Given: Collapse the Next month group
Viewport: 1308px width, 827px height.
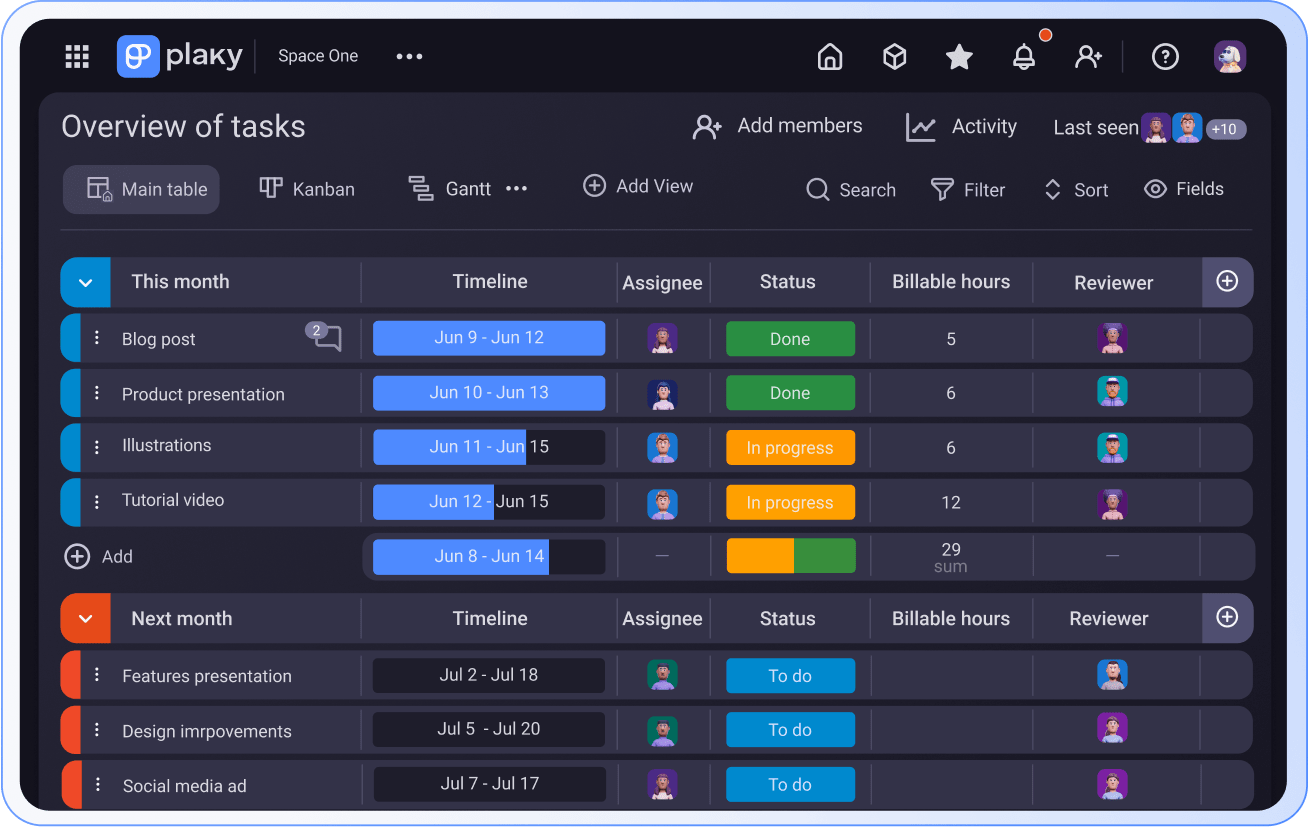Looking at the screenshot, I should (86, 619).
